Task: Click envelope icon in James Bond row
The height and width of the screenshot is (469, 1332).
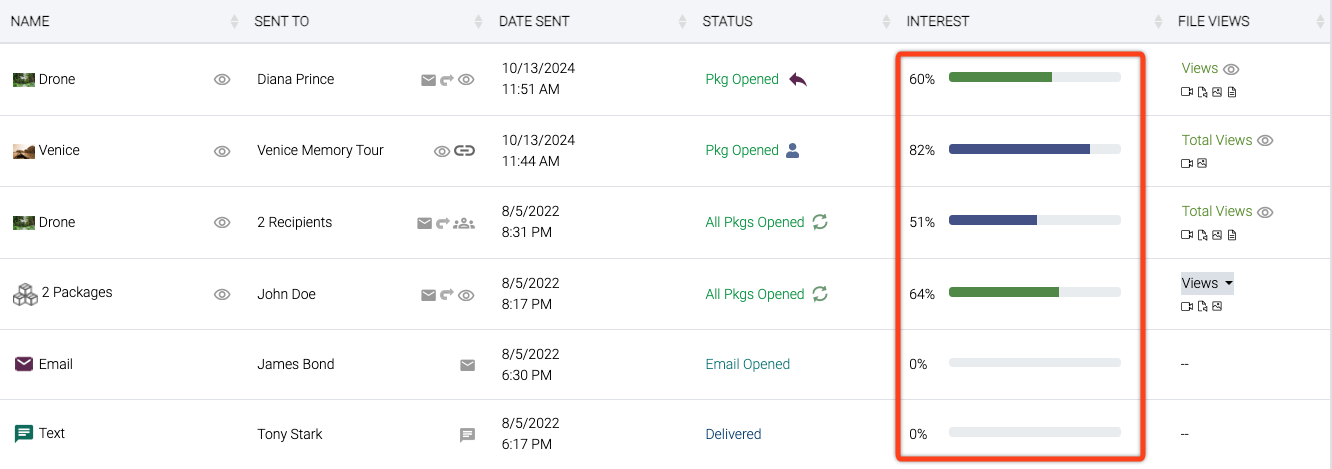Action: coord(467,365)
